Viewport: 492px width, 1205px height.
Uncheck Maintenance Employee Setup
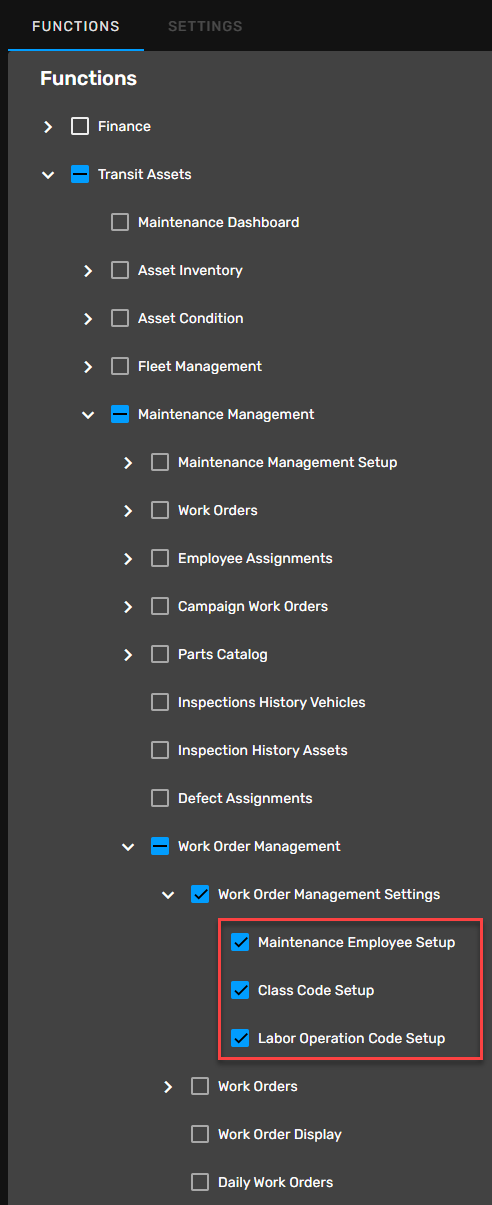pyautogui.click(x=240, y=943)
